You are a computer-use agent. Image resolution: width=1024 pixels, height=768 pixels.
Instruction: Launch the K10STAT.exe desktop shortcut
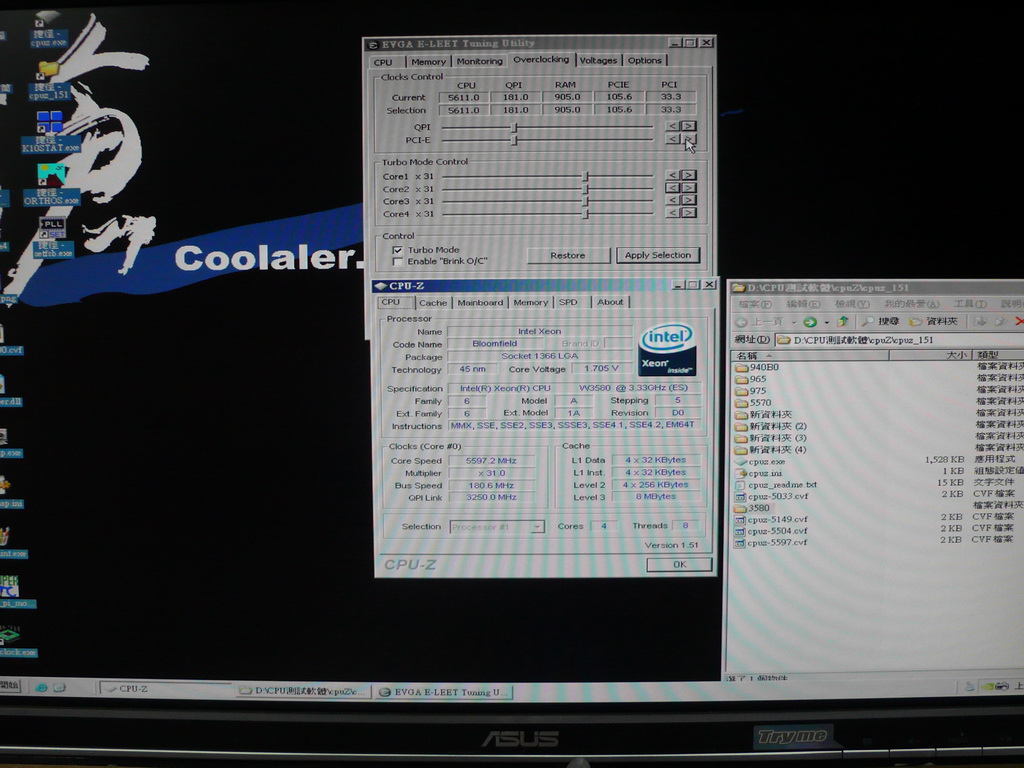pyautogui.click(x=50, y=133)
